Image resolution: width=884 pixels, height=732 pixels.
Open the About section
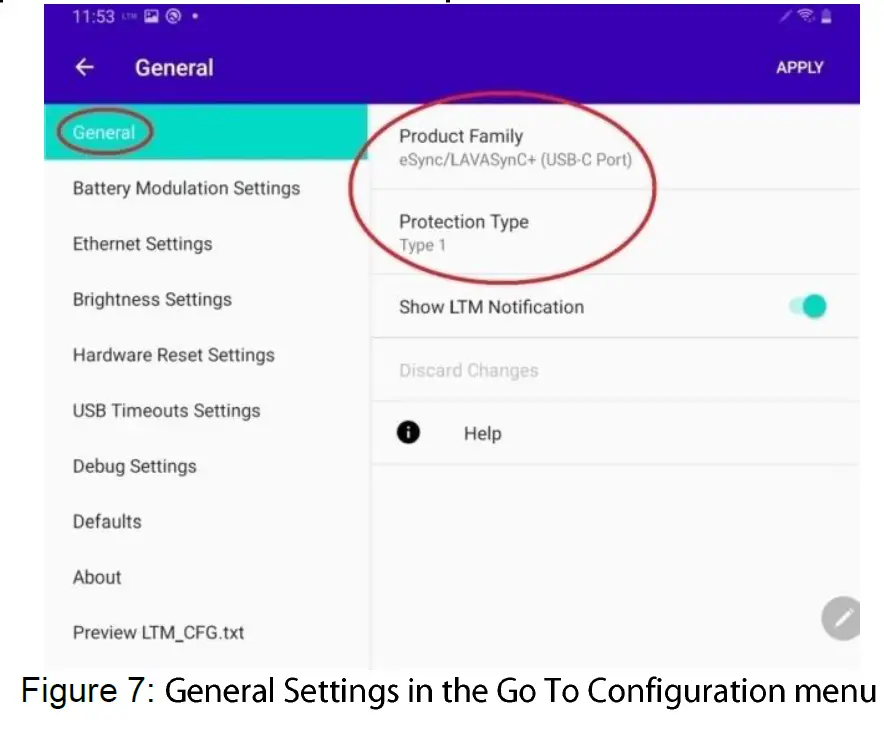pos(97,577)
